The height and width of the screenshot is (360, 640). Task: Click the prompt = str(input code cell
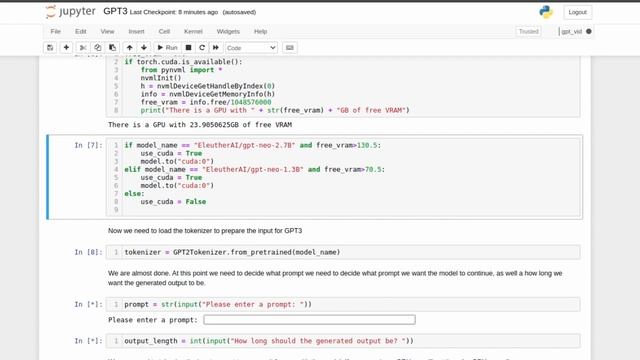coord(343,304)
